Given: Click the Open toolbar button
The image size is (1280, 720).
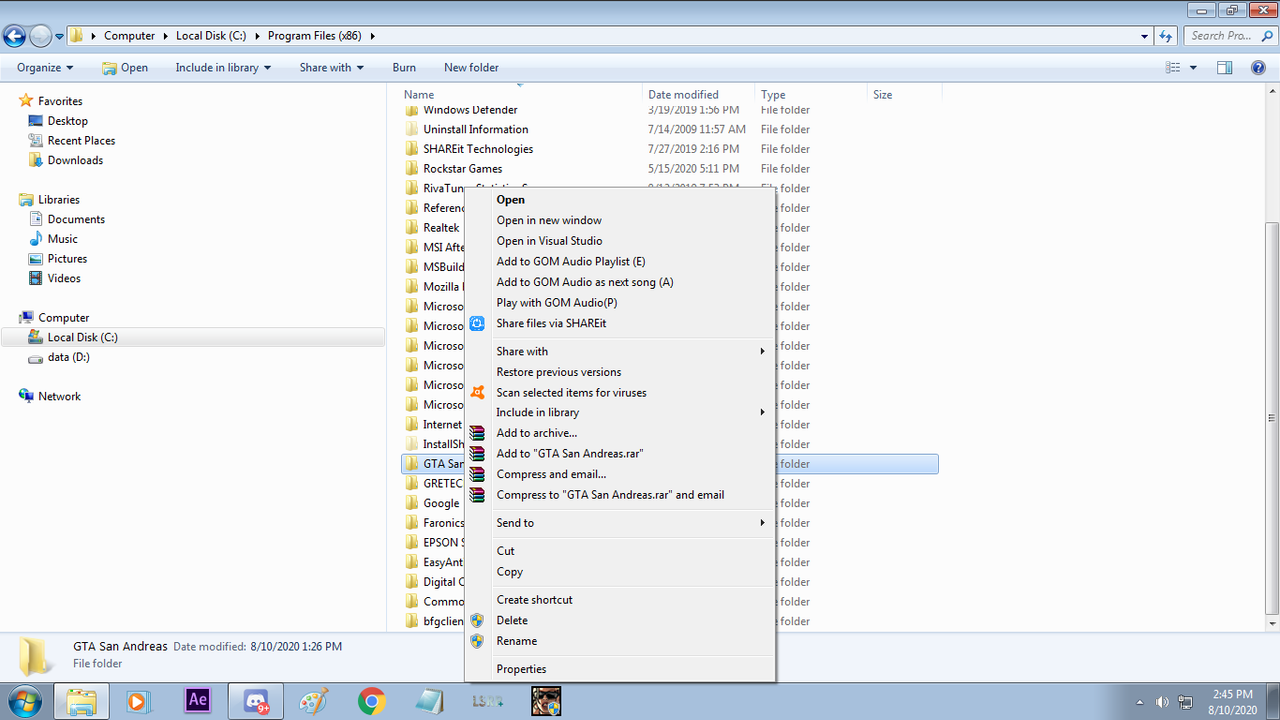Looking at the screenshot, I should tap(125, 68).
